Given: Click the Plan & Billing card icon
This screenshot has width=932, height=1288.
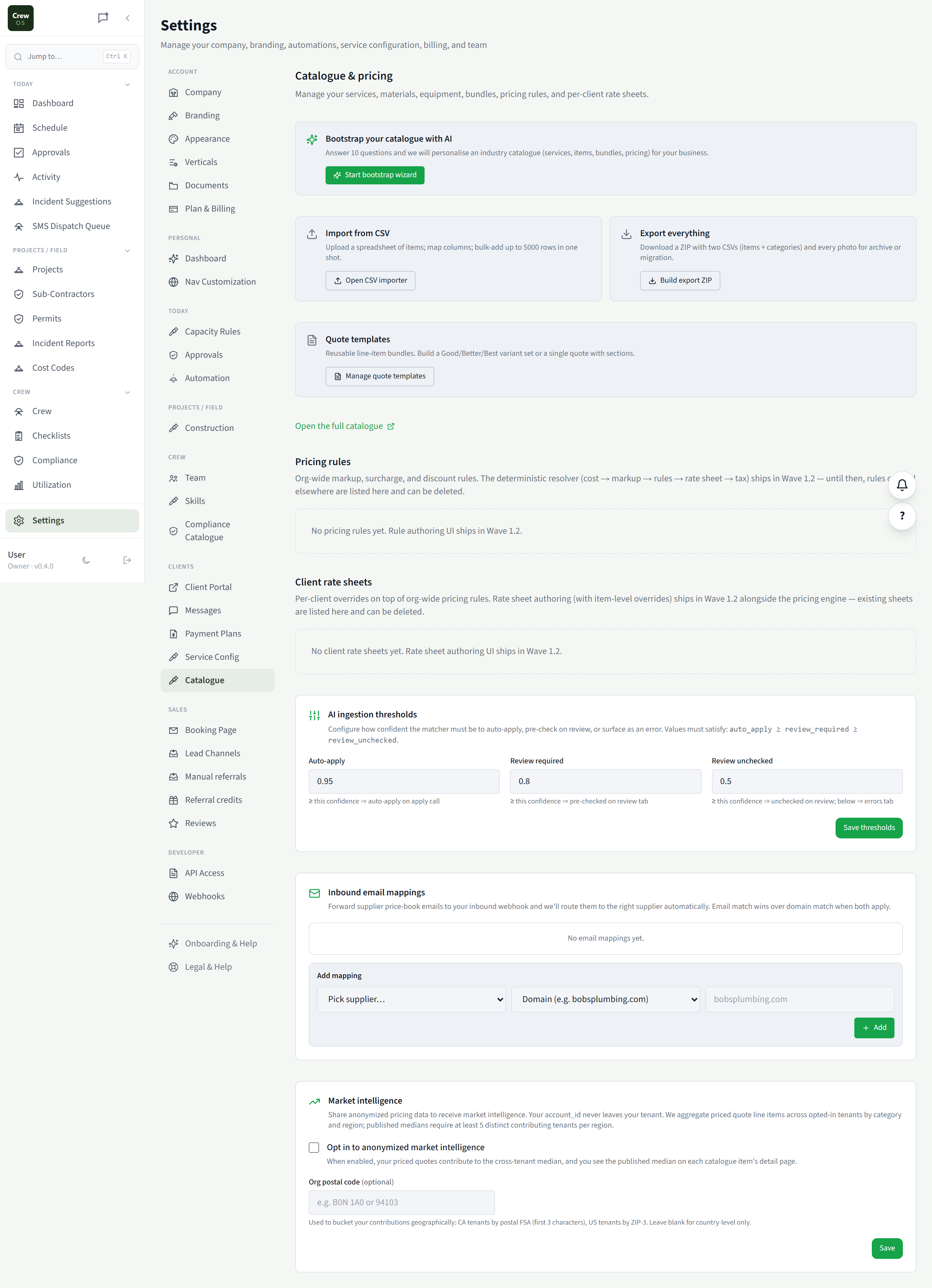Looking at the screenshot, I should click(x=173, y=209).
